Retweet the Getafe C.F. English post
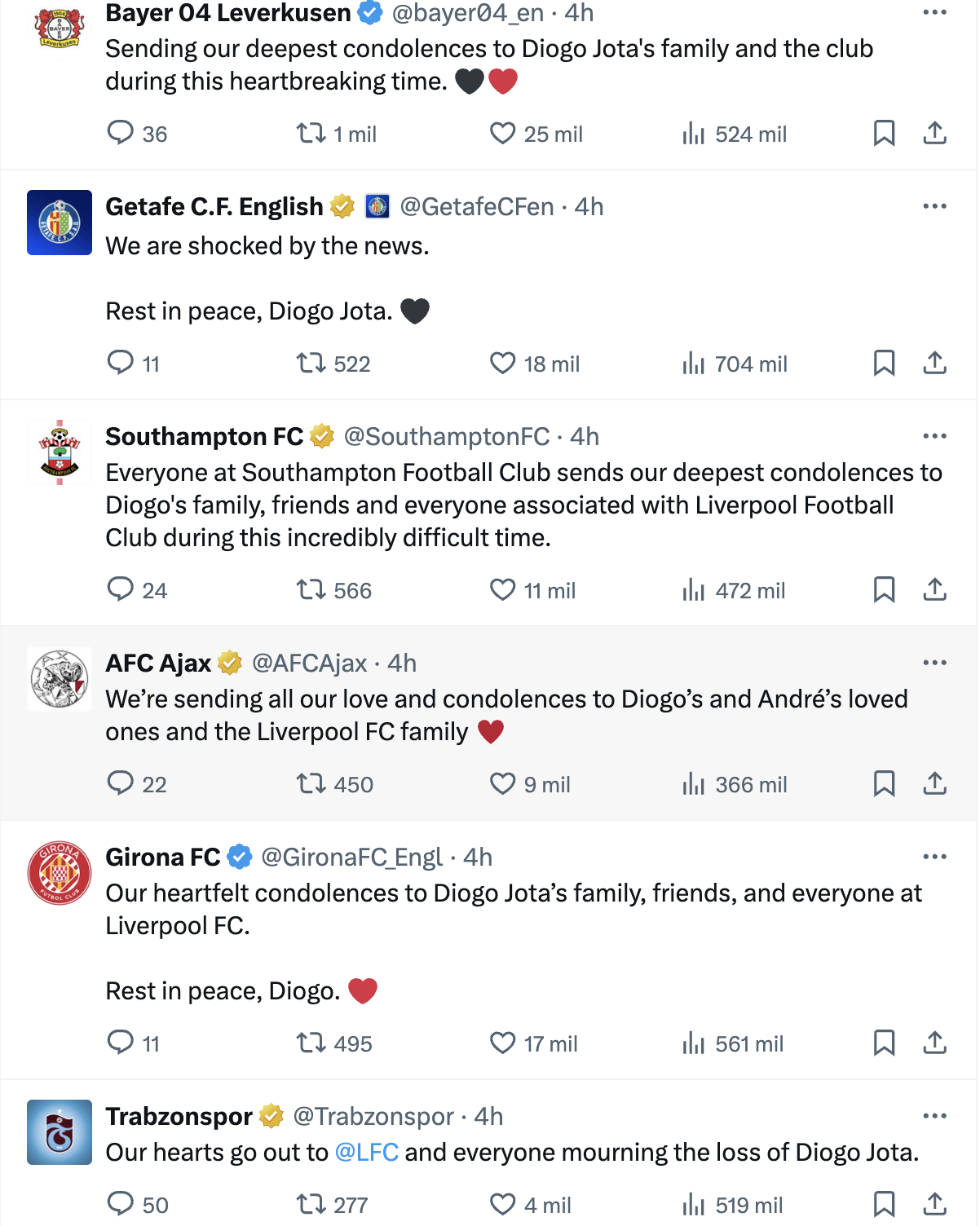 coord(311,363)
